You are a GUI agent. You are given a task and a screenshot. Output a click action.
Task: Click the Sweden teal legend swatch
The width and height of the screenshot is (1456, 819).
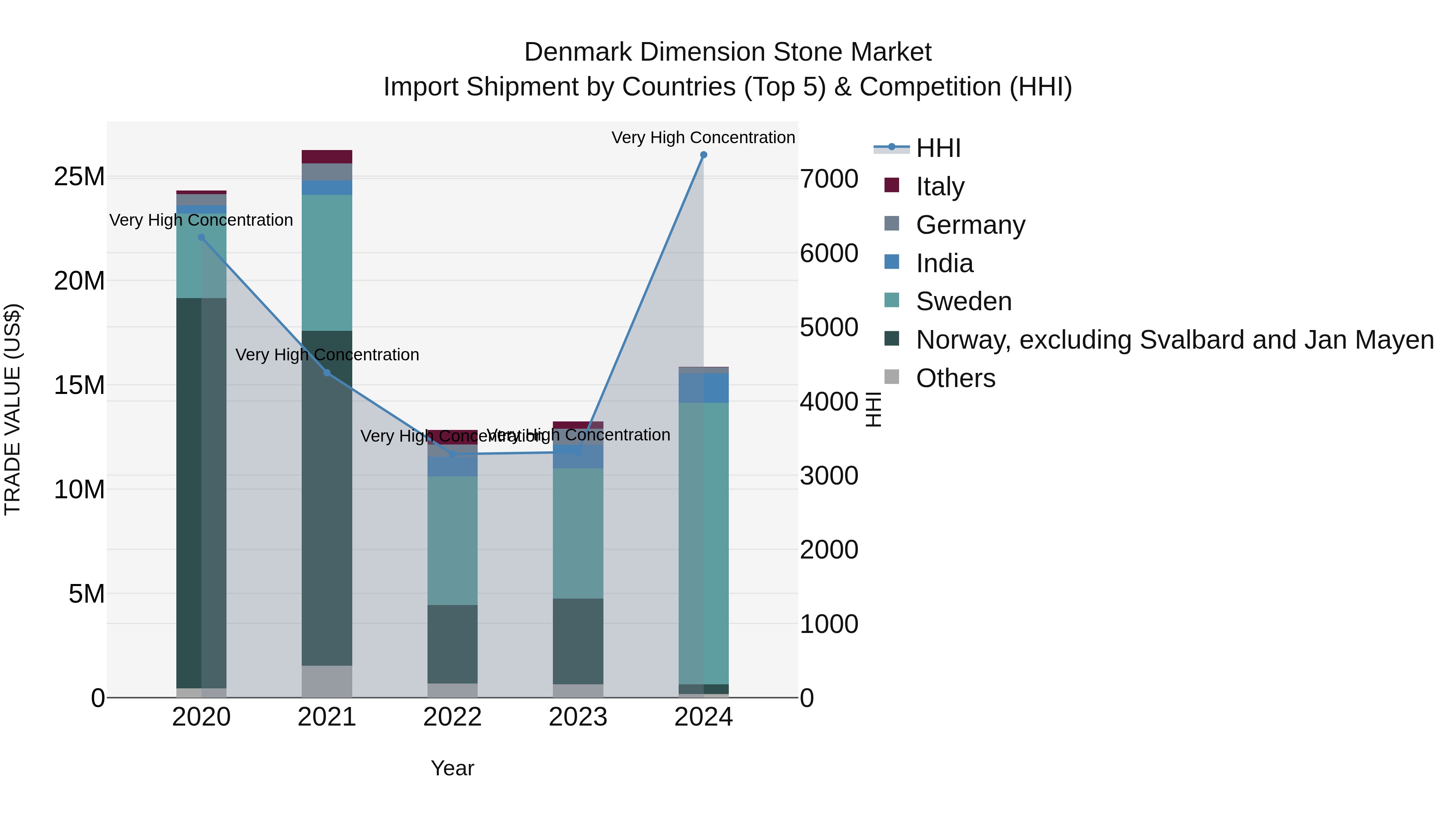click(x=891, y=300)
